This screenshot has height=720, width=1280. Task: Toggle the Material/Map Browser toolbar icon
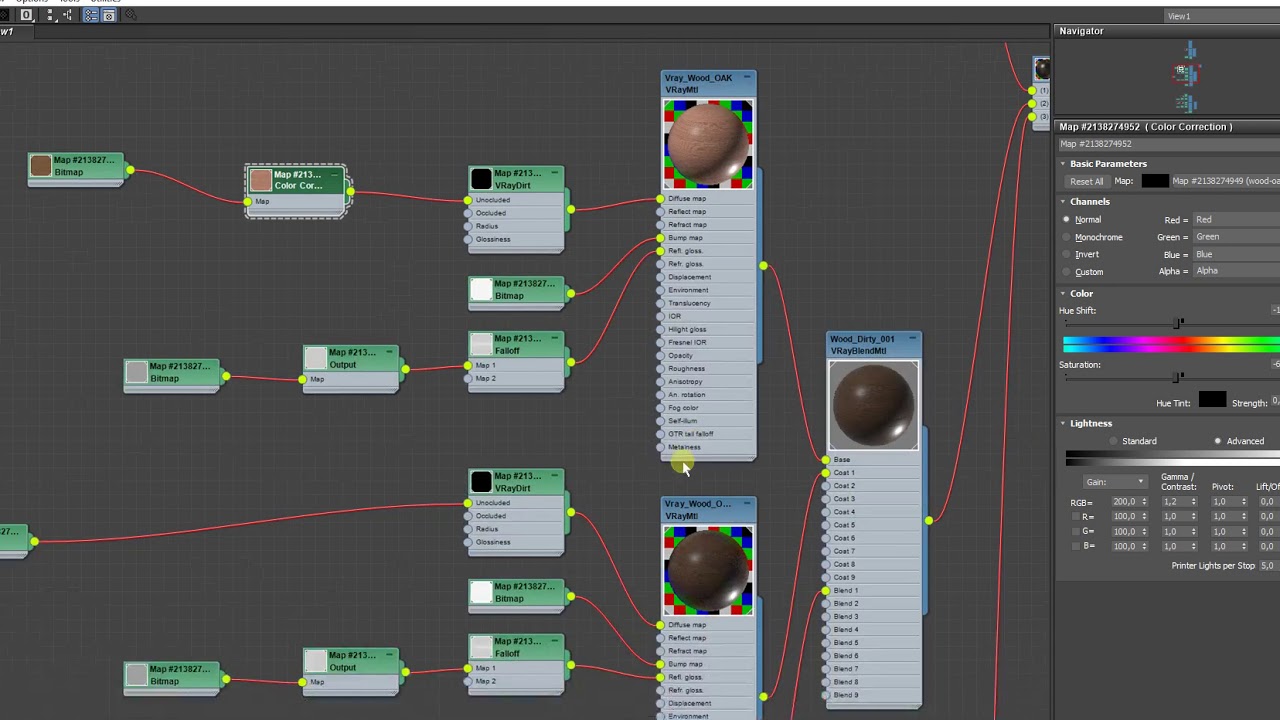(x=91, y=15)
